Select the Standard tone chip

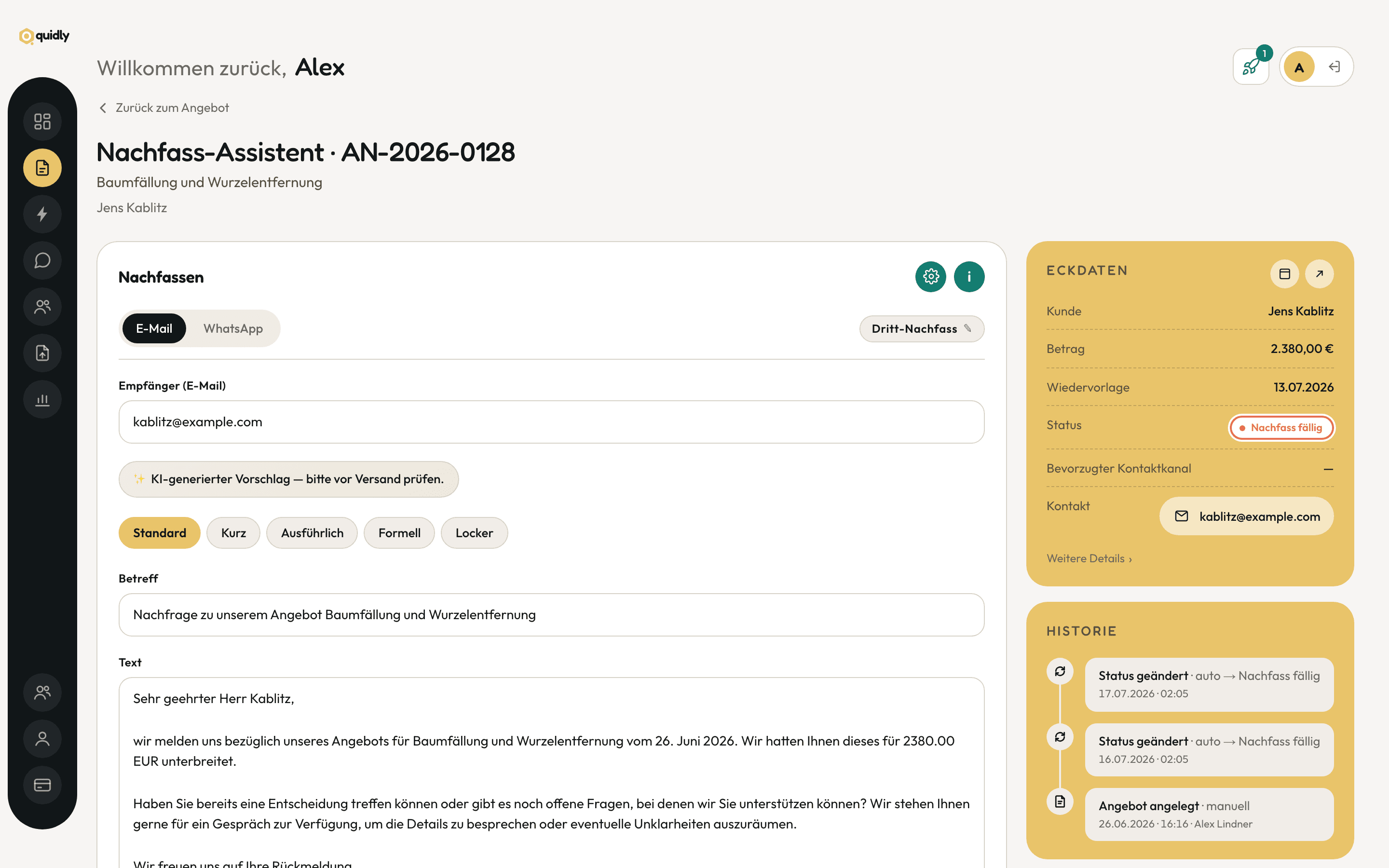(x=160, y=533)
